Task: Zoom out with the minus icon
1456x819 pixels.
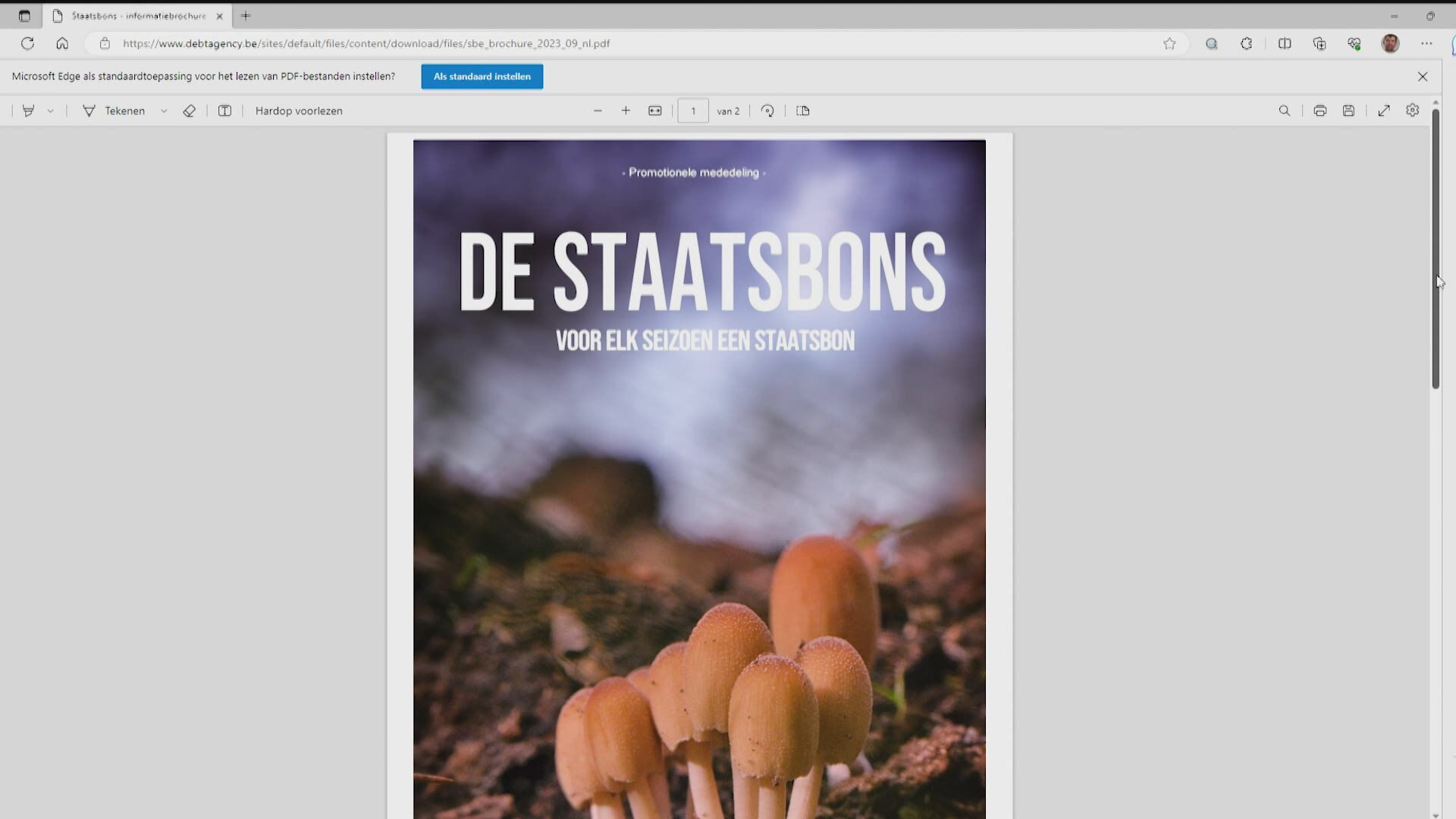Action: tap(598, 111)
